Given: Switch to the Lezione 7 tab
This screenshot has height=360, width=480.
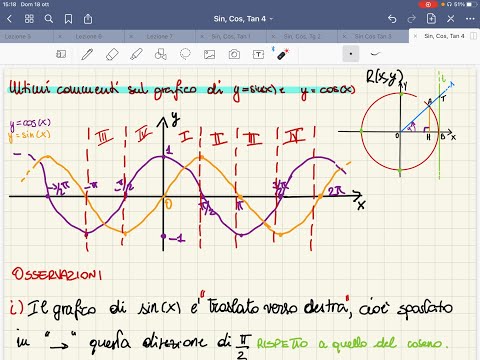Looking at the screenshot, I should [x=160, y=36].
